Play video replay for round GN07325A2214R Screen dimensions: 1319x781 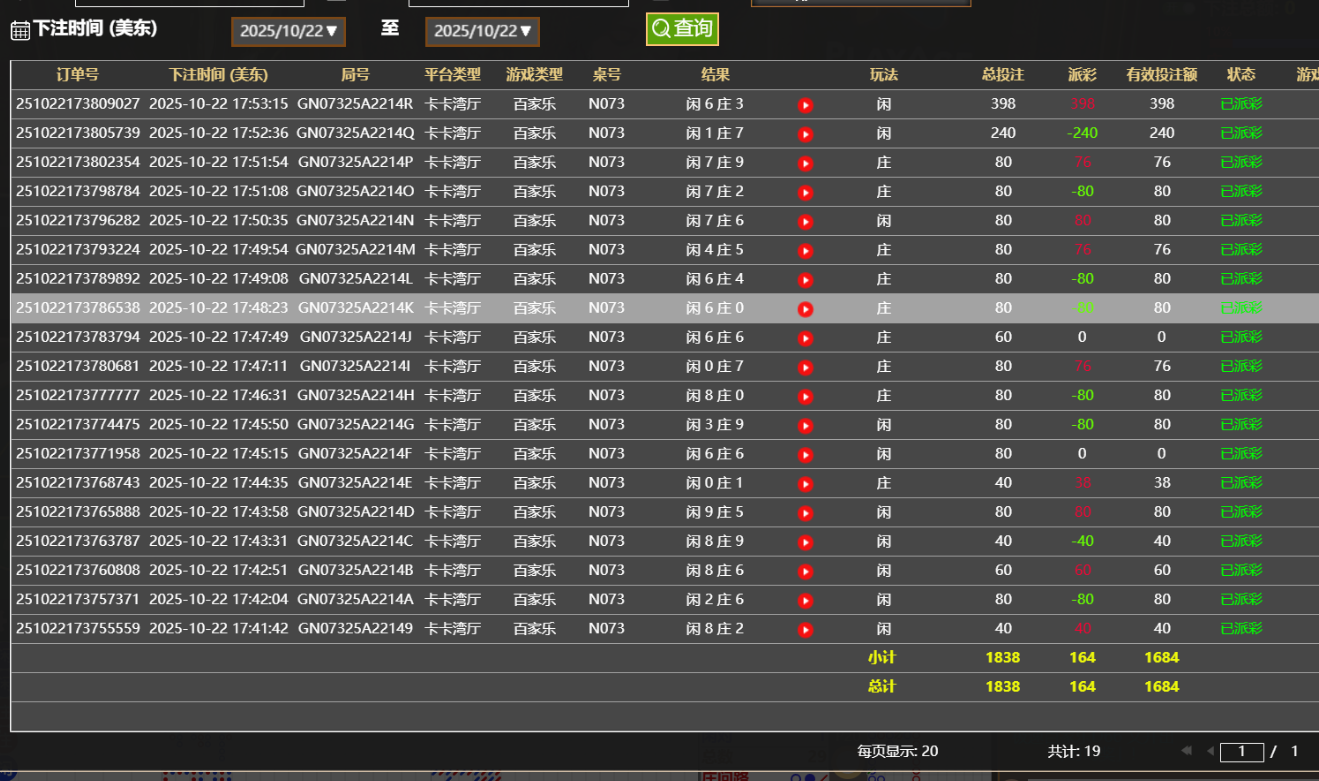pos(805,105)
